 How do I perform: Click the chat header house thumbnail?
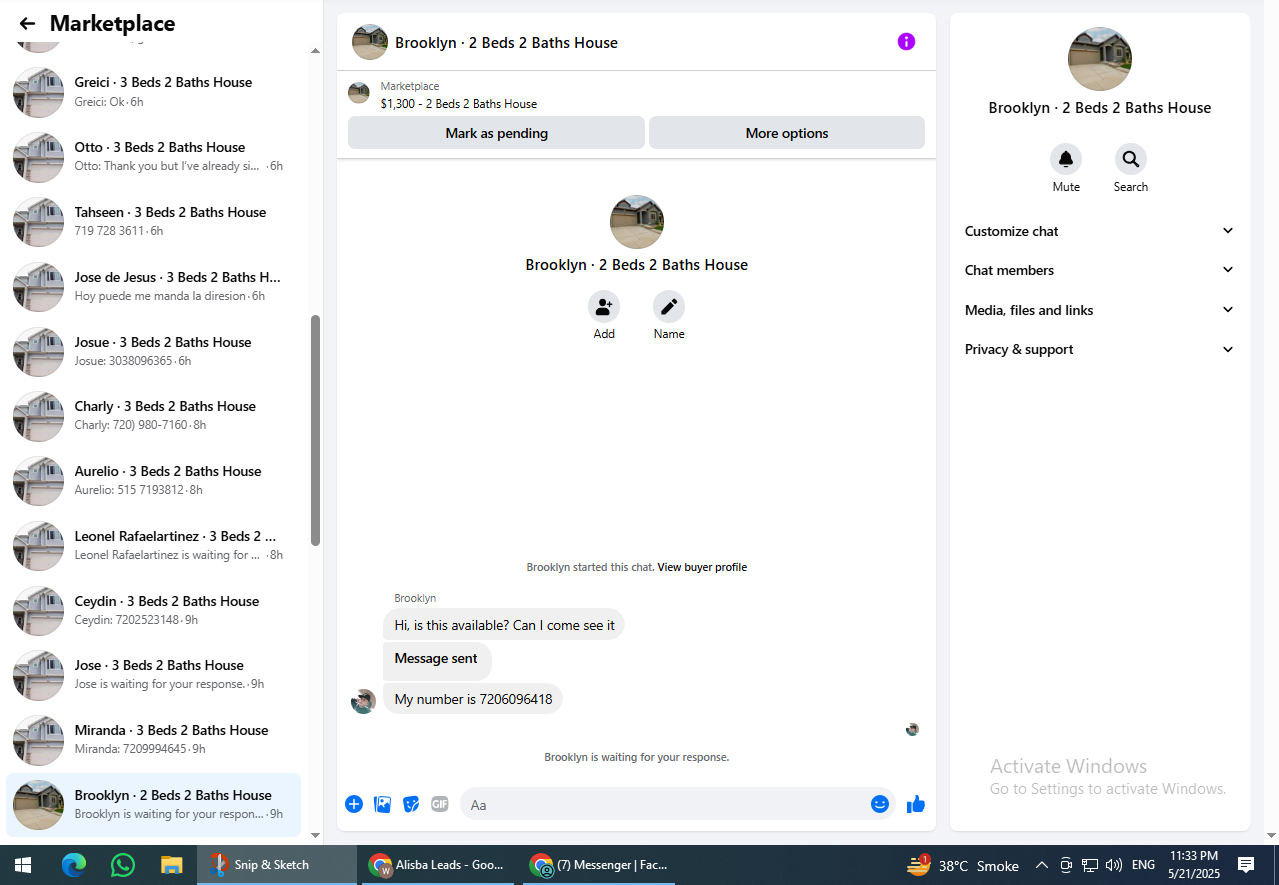[370, 42]
